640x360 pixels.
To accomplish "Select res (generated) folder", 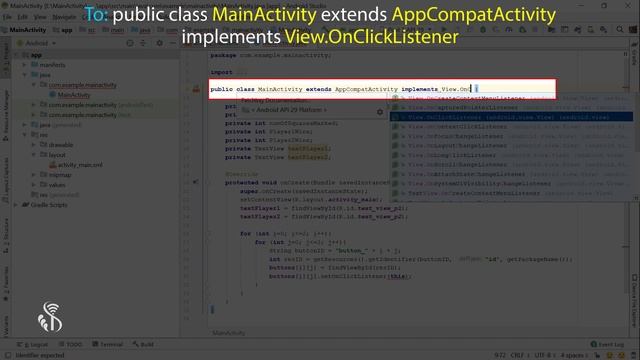I will coord(56,195).
